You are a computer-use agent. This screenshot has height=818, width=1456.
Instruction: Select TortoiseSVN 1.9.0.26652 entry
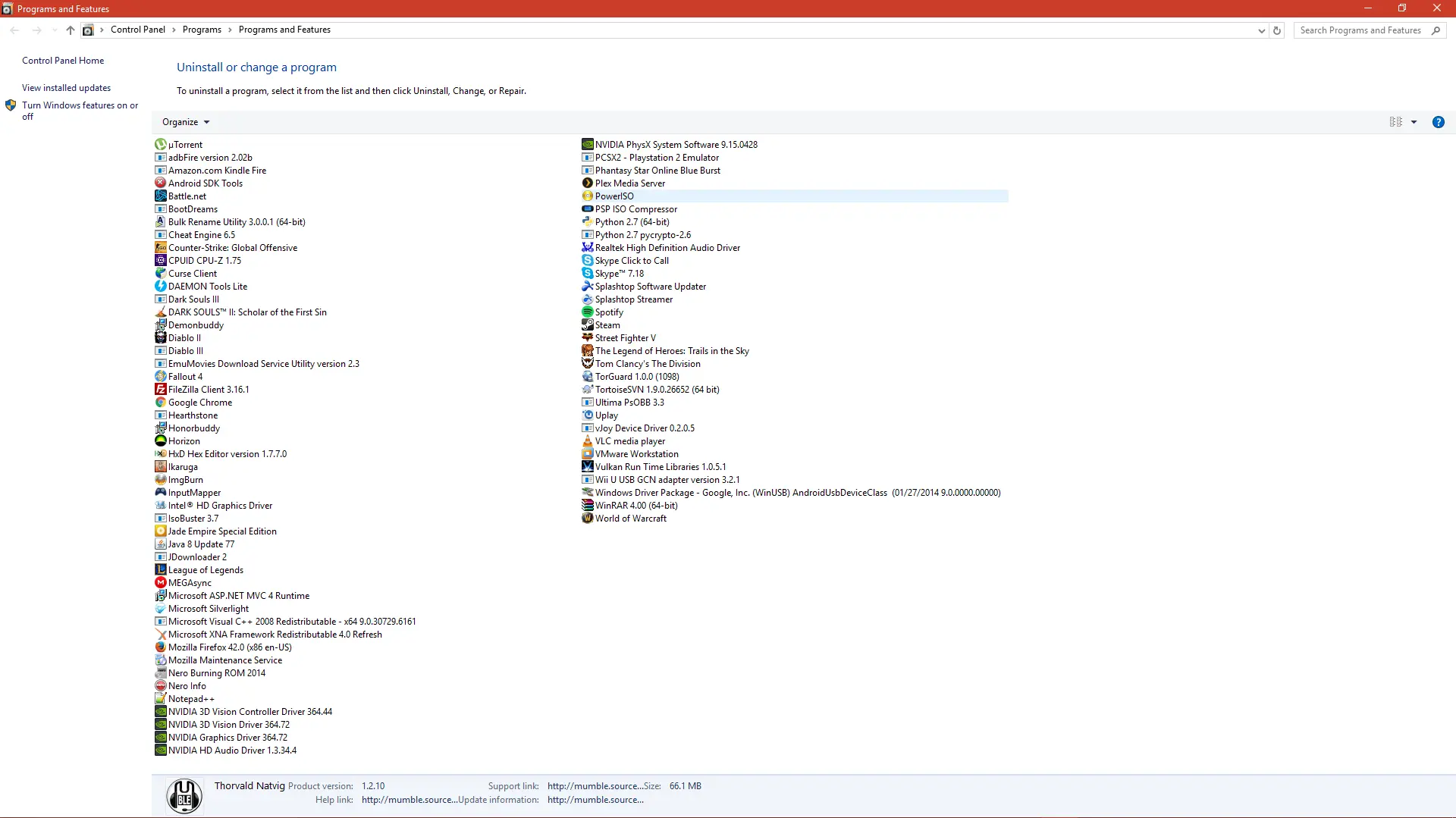point(651,389)
